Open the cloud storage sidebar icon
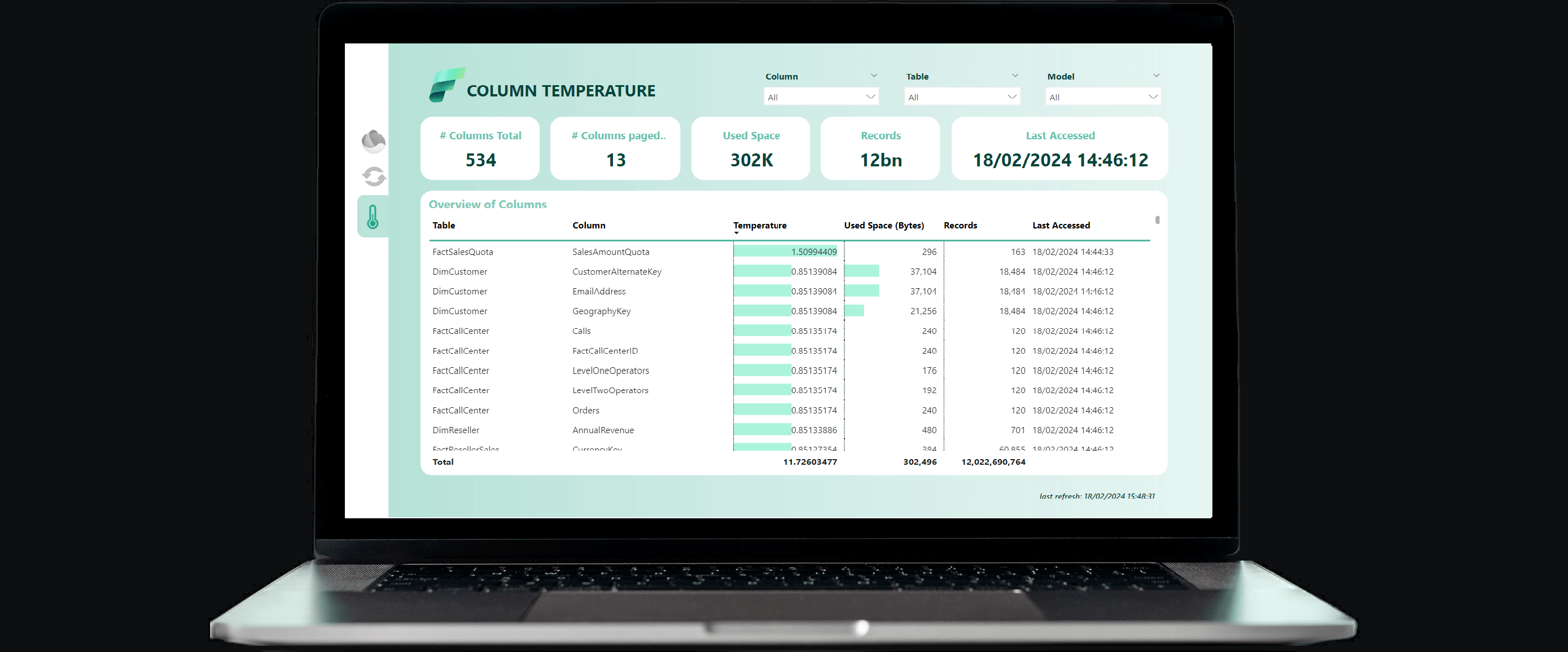1568x652 pixels. [x=373, y=141]
